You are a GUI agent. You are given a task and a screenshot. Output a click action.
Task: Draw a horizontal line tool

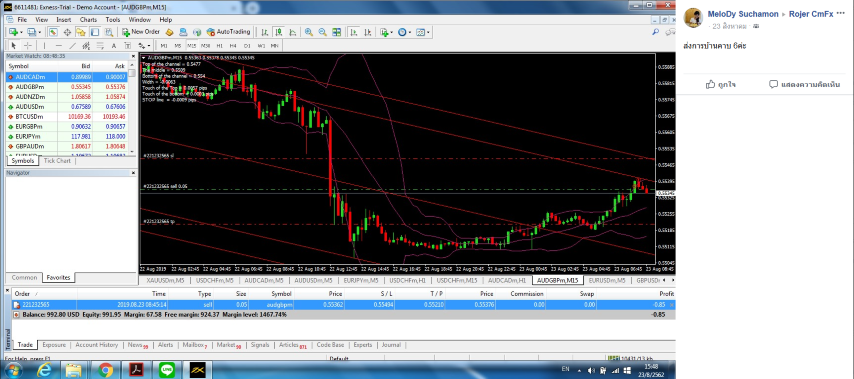58,46
